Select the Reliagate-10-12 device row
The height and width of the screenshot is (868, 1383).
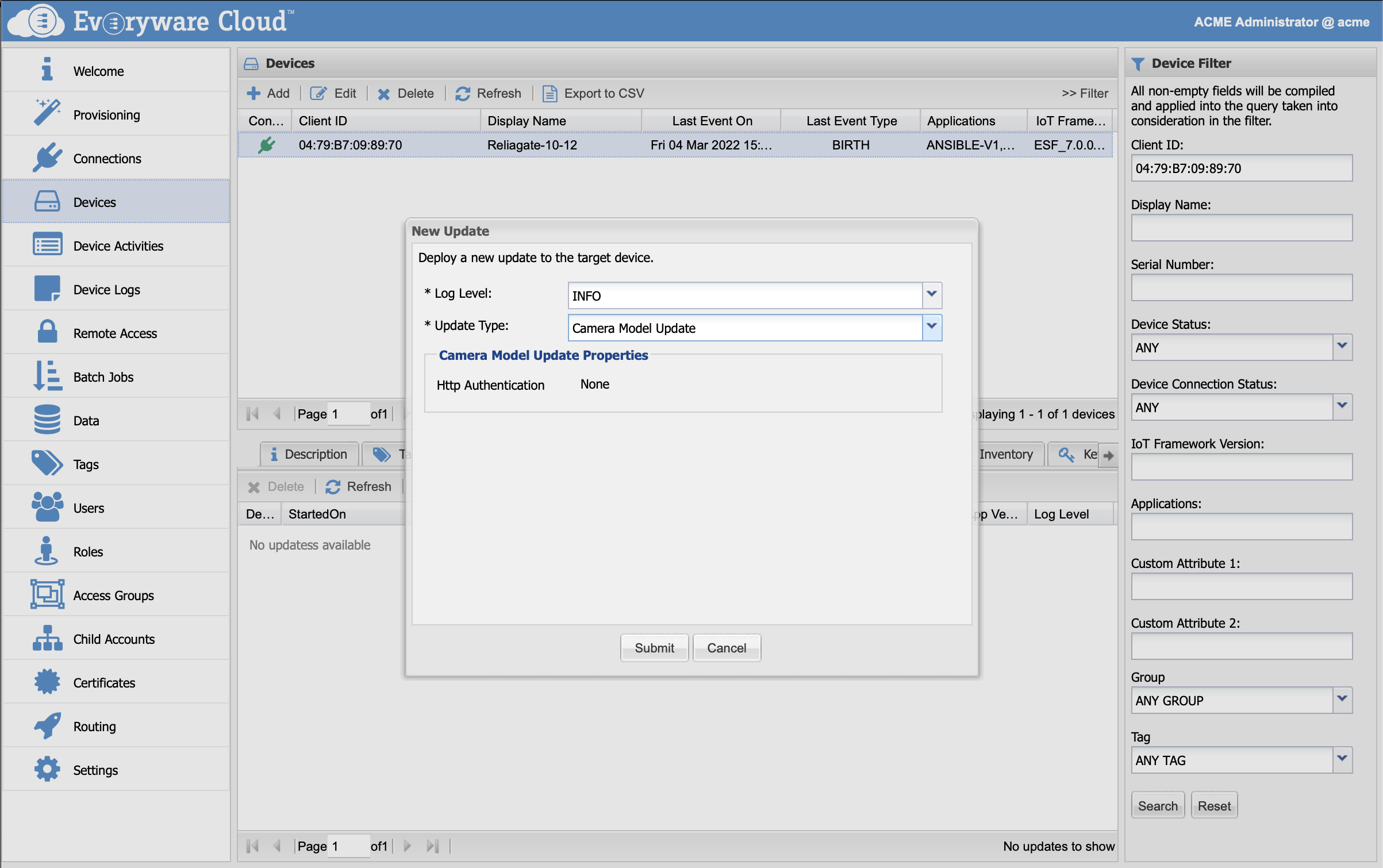tap(532, 145)
